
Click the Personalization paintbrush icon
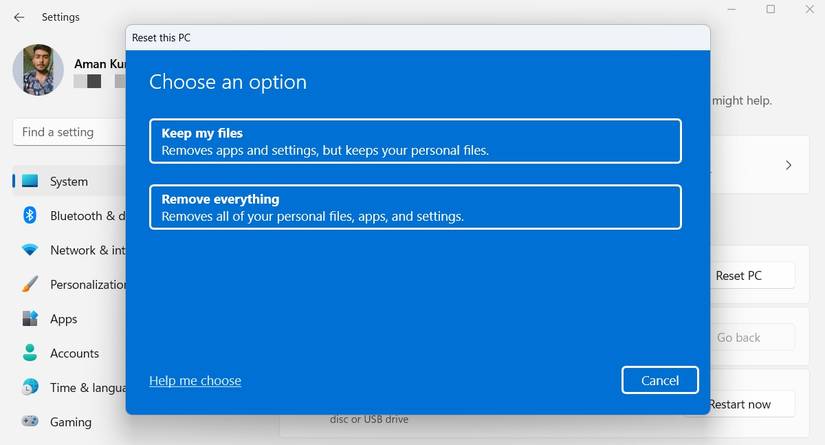tap(30, 284)
